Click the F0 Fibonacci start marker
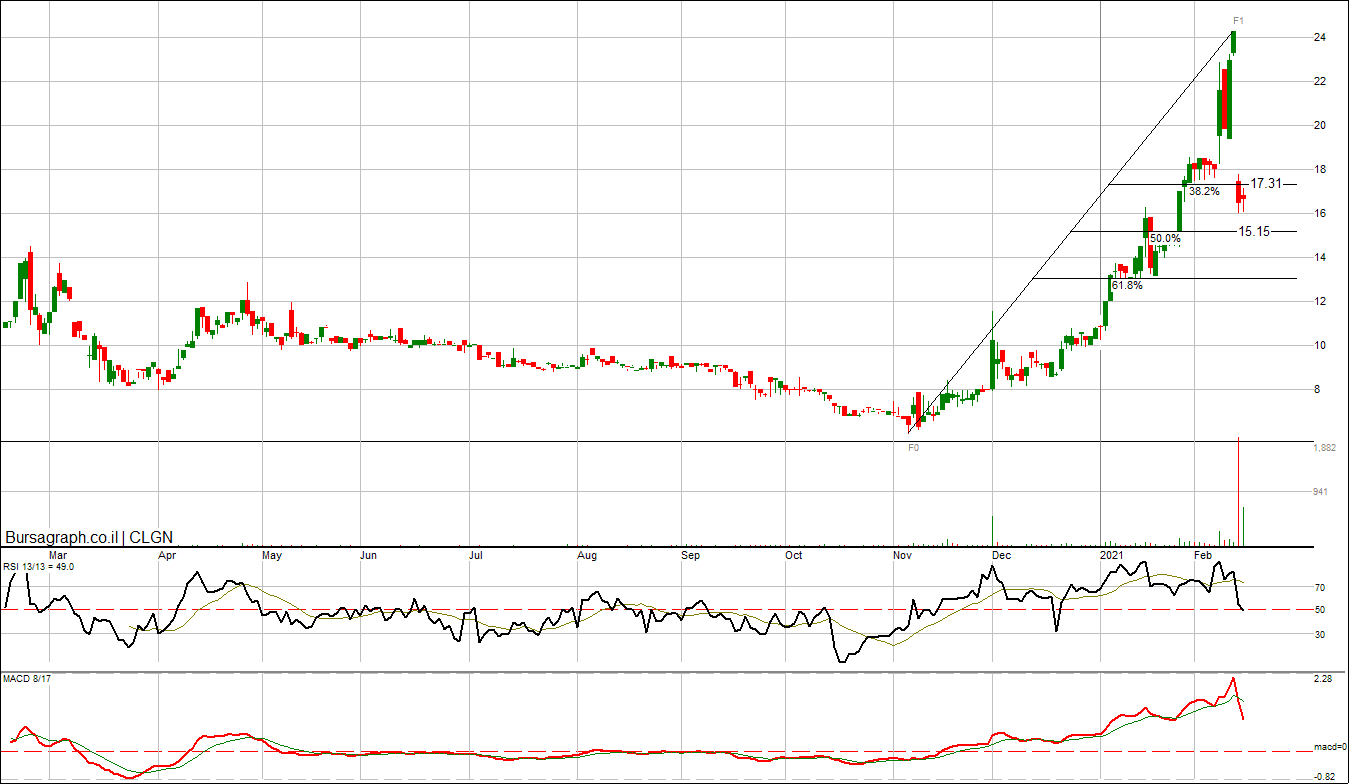Image resolution: width=1349 pixels, height=784 pixels. point(912,449)
